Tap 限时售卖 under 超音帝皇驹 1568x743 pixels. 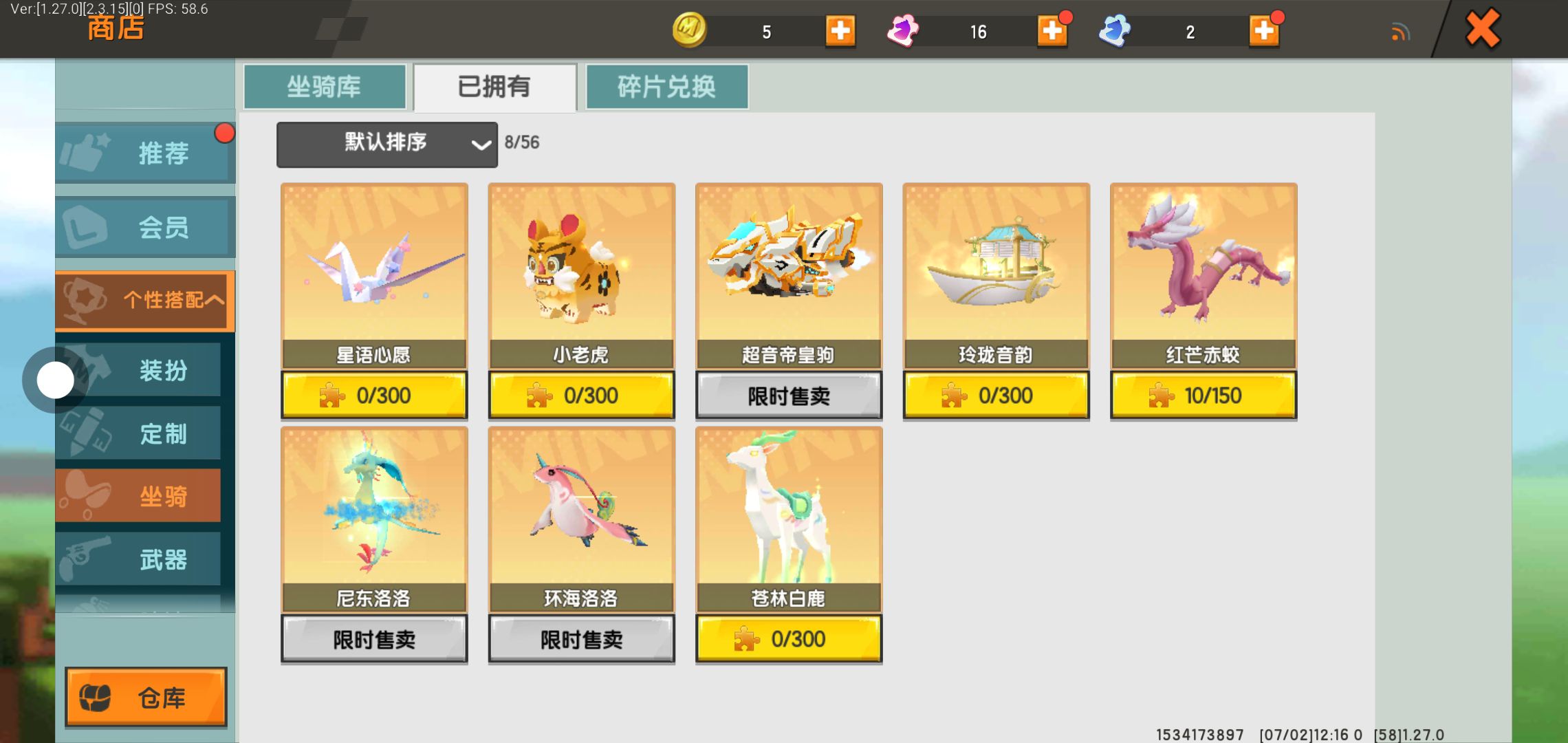click(x=789, y=396)
